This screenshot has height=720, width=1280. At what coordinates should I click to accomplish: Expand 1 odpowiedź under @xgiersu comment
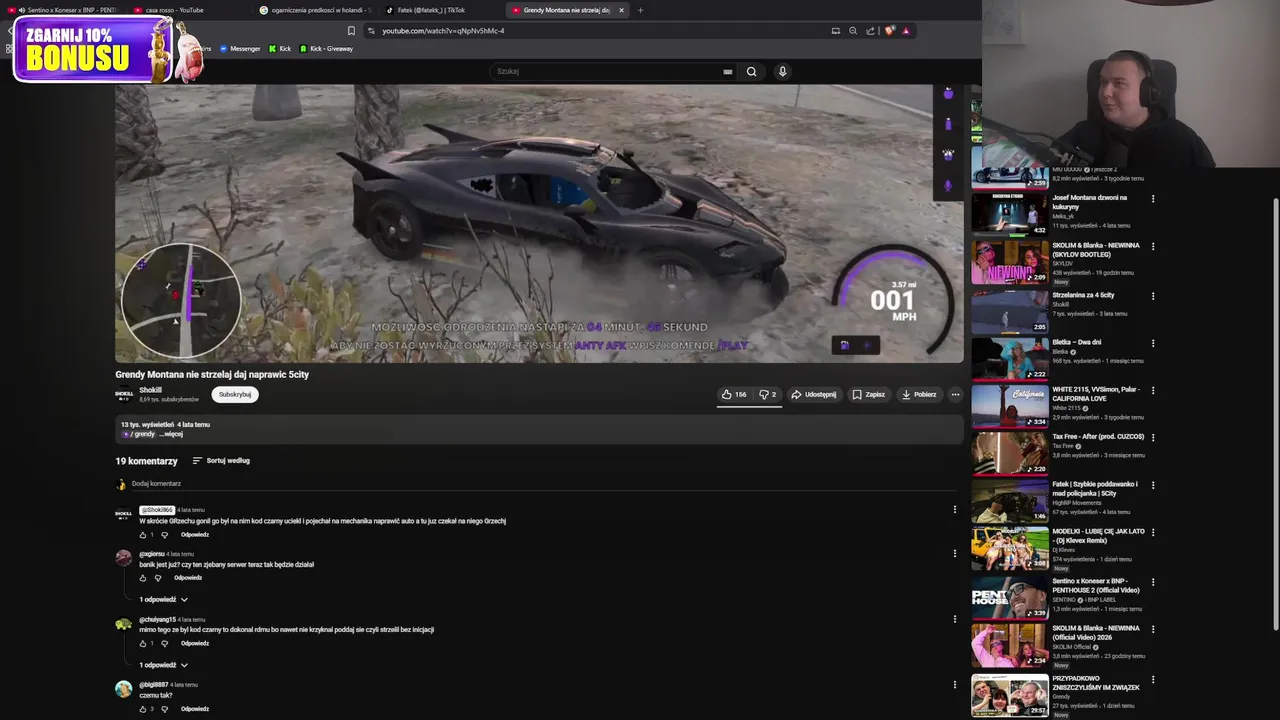click(x=163, y=600)
